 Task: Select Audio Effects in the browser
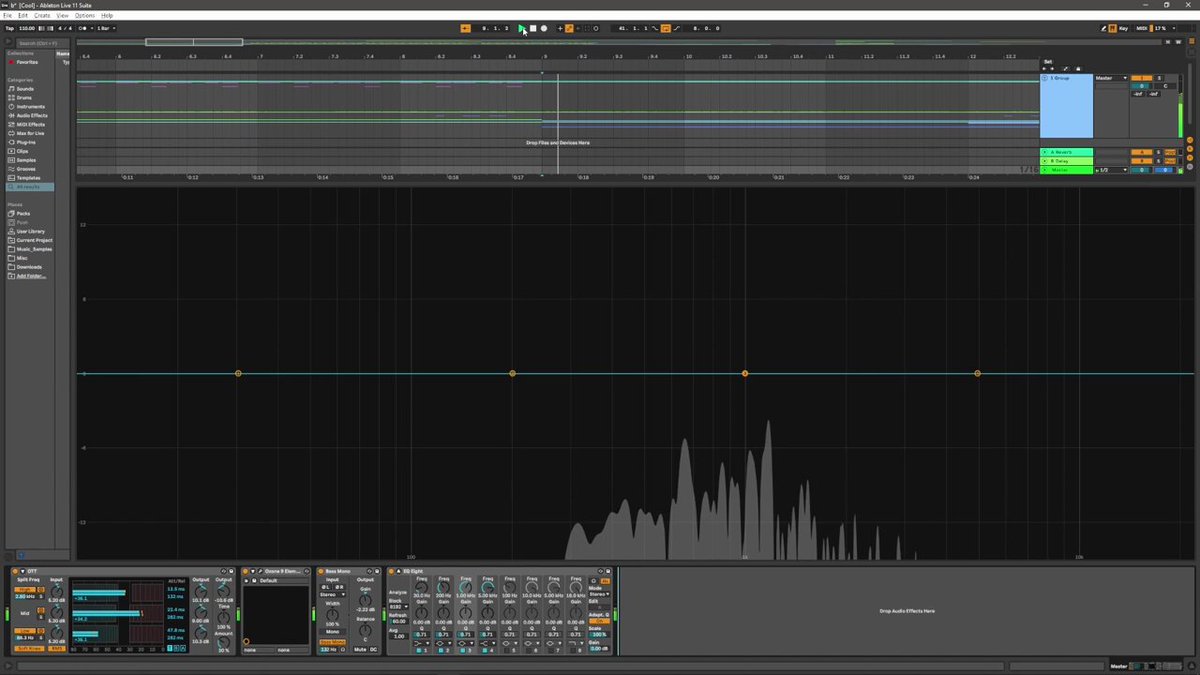(x=30, y=115)
